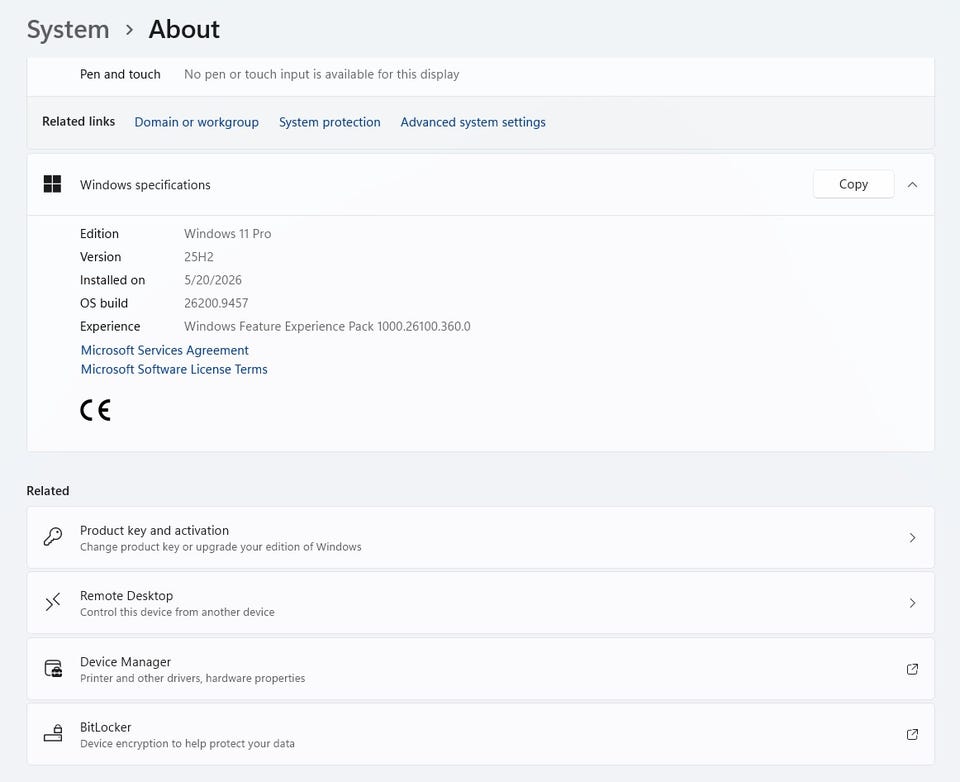Click the Remote Desktop arrows icon

tap(53, 603)
